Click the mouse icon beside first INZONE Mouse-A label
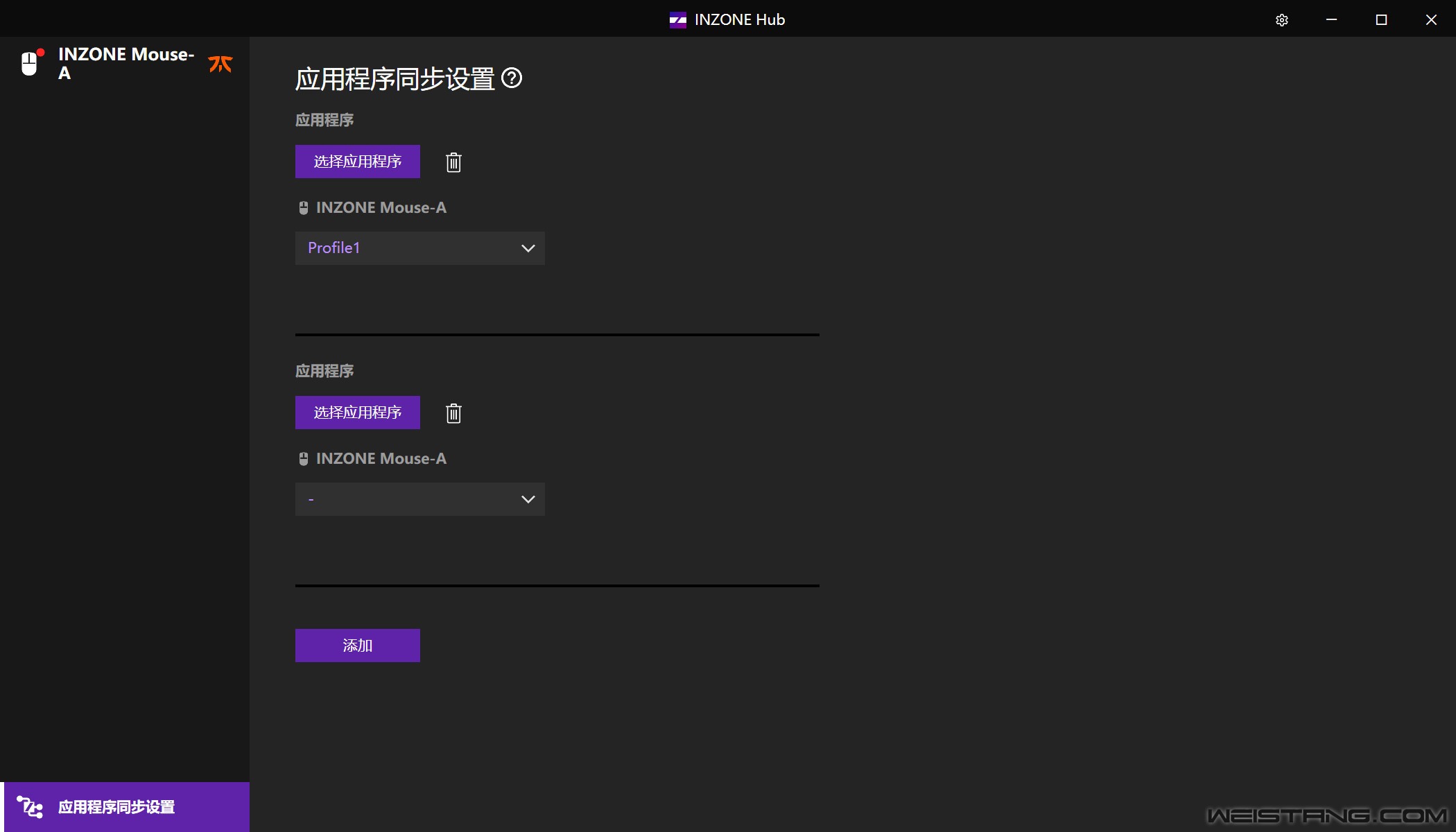Image resolution: width=1456 pixels, height=832 pixels. pyautogui.click(x=304, y=208)
